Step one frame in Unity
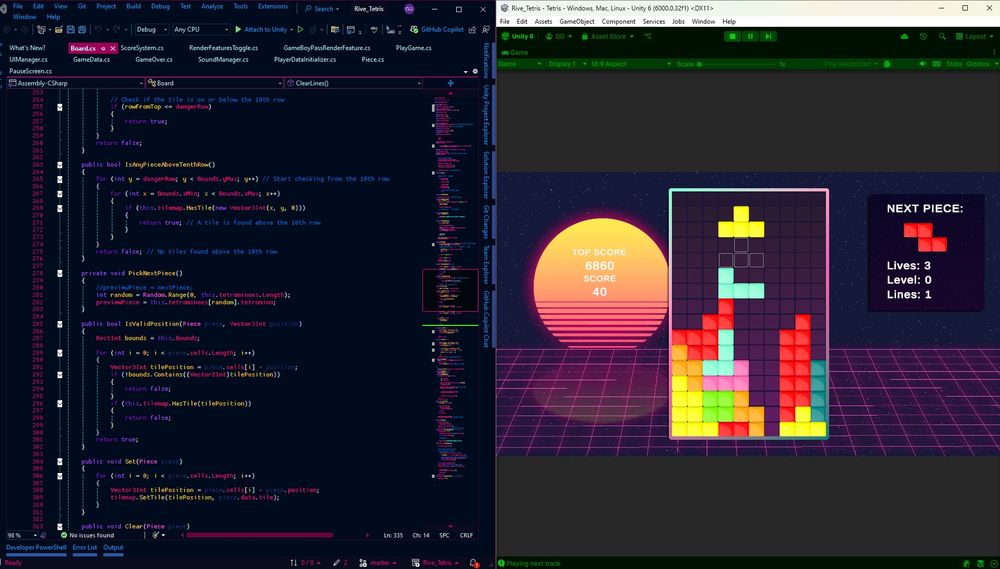 tap(768, 36)
